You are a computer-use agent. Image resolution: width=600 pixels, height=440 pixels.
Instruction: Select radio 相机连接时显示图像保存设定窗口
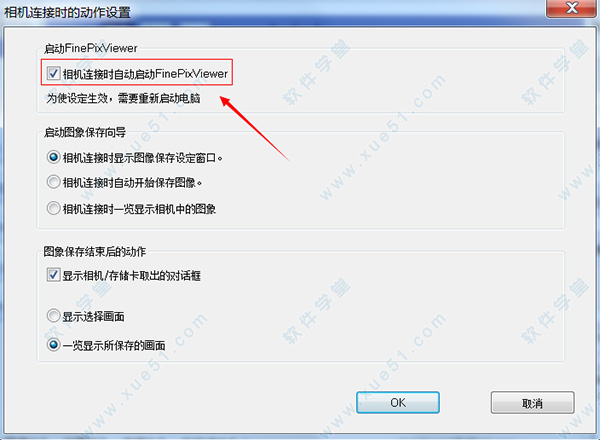tap(53, 157)
